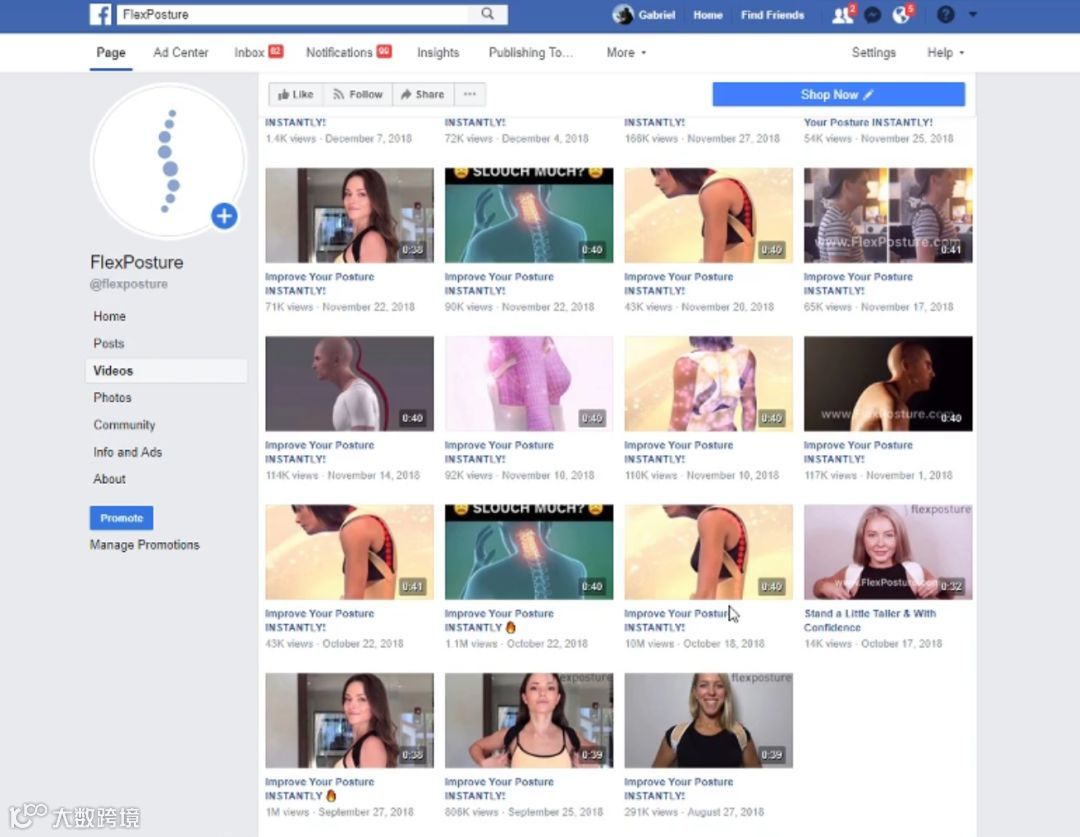Click video title above '117K views'

[x=858, y=452]
